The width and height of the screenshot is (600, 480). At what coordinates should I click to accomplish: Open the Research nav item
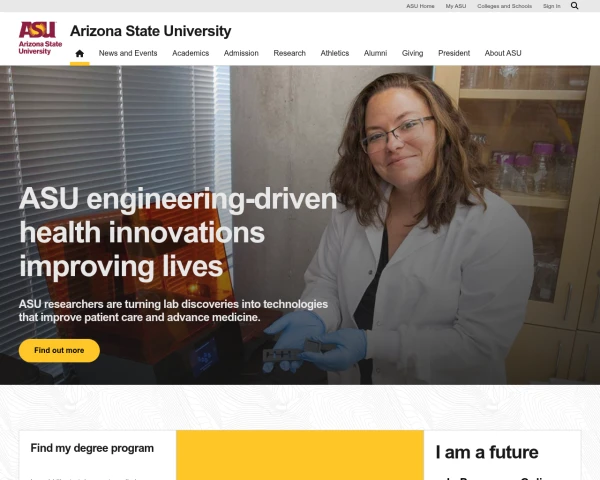(290, 53)
